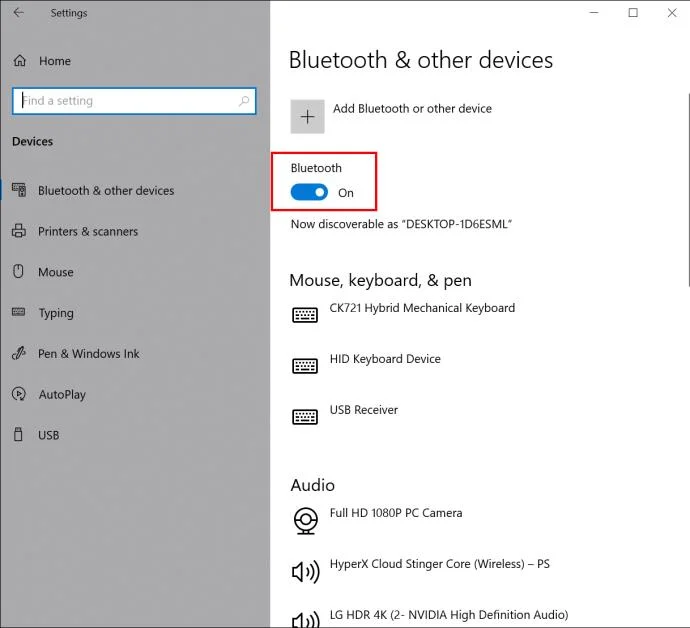Click the Mouse icon in sidebar
The height and width of the screenshot is (628, 690).
click(18, 271)
